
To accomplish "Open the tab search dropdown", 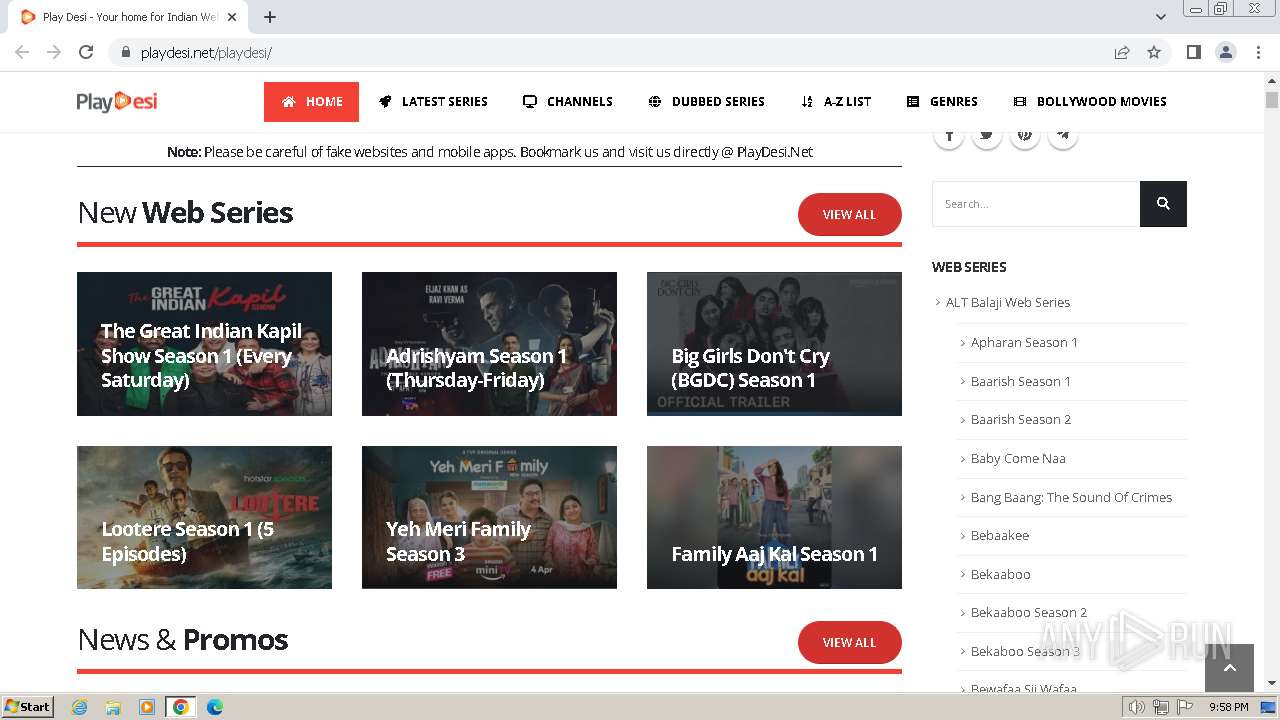I will coord(1161,17).
